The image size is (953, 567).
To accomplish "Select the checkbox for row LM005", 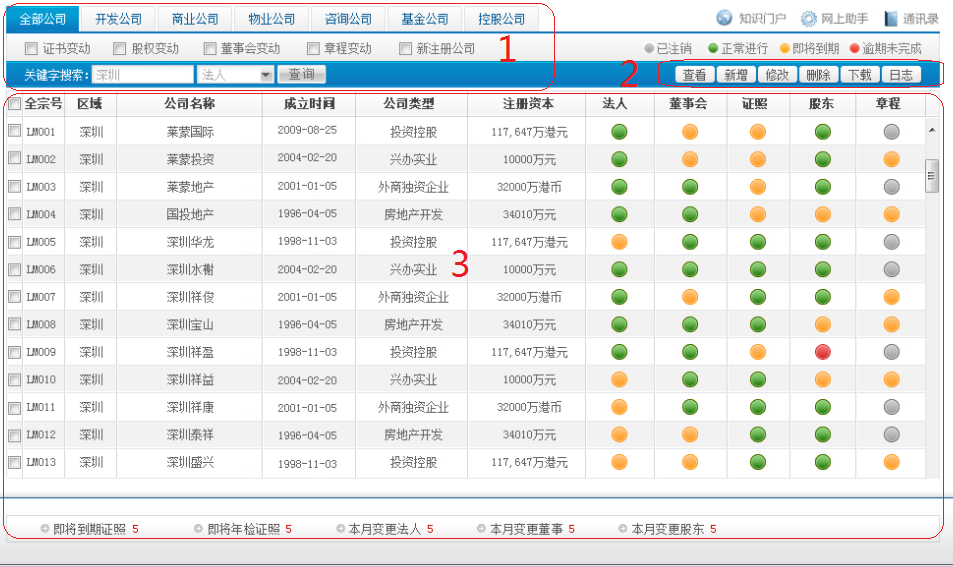I will pyautogui.click(x=15, y=242).
